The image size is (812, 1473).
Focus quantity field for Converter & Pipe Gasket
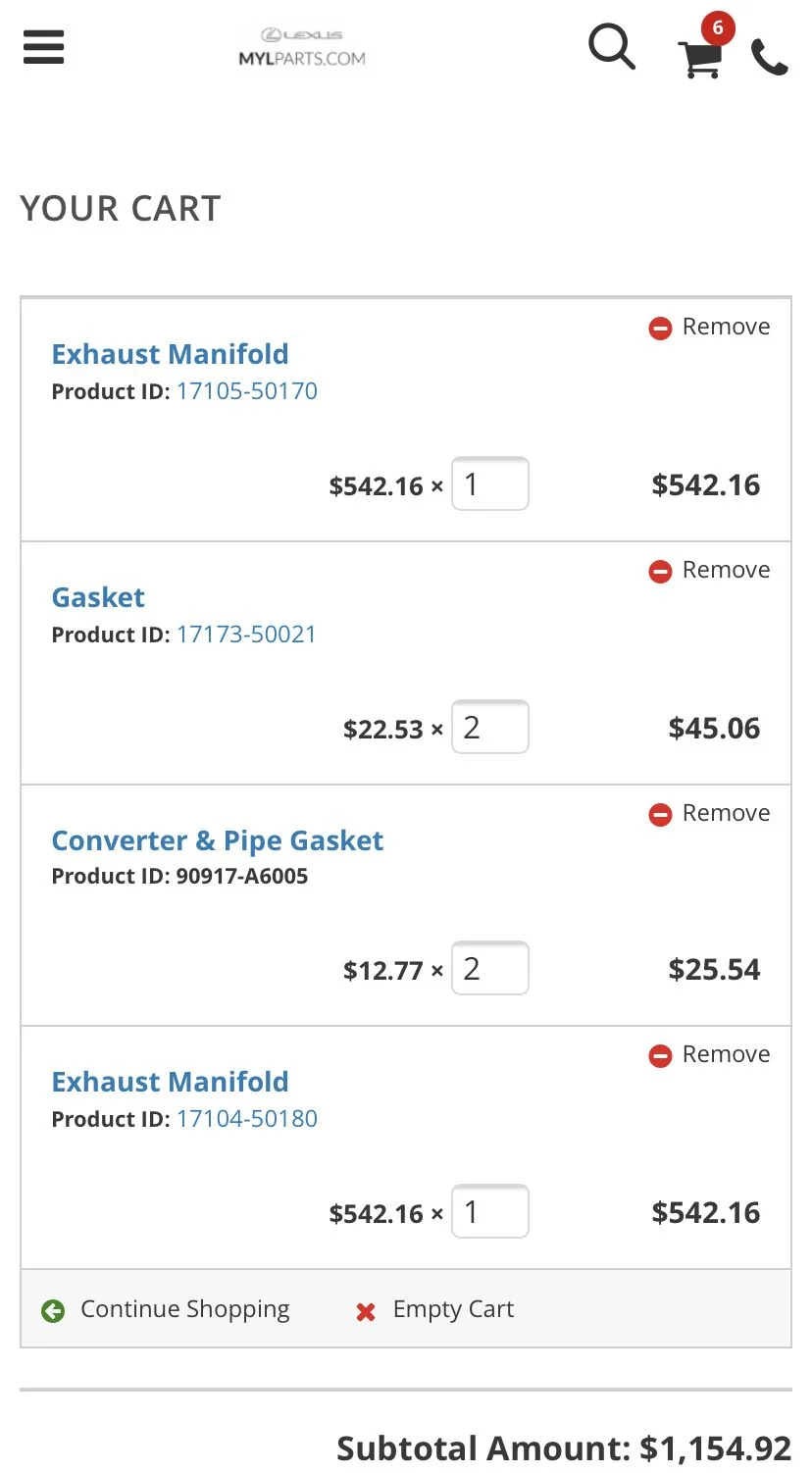tap(490, 968)
